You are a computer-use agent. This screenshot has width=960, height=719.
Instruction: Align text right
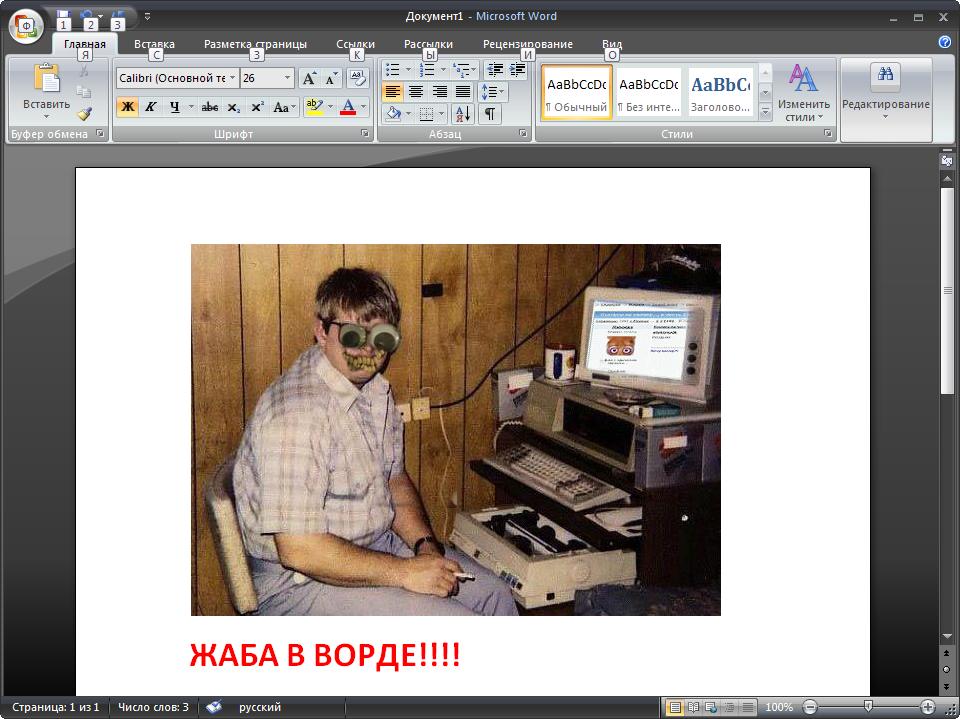point(440,92)
